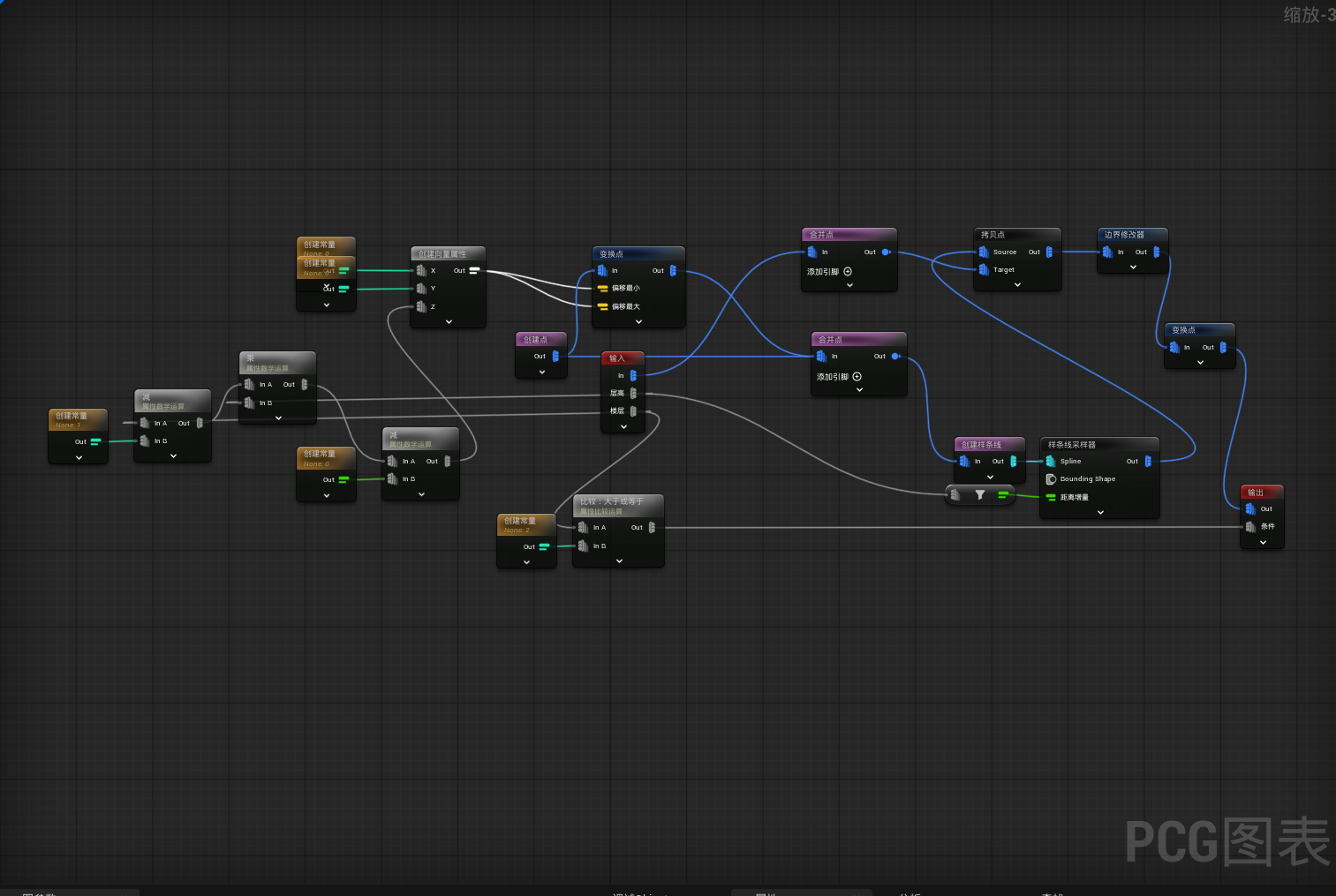Click the Out pin of 比较：大于或等于 node

coord(652,528)
